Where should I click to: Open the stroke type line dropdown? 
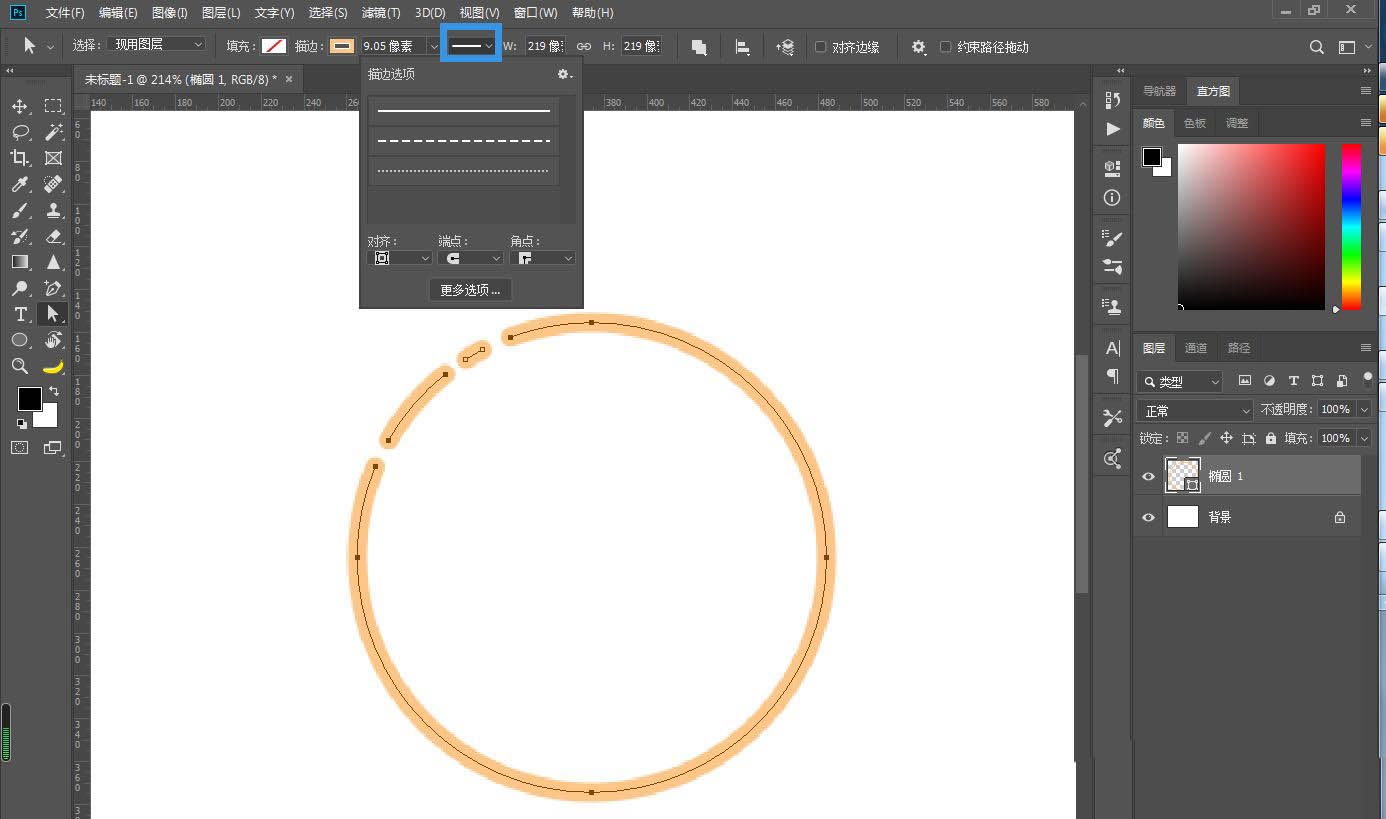coord(471,46)
